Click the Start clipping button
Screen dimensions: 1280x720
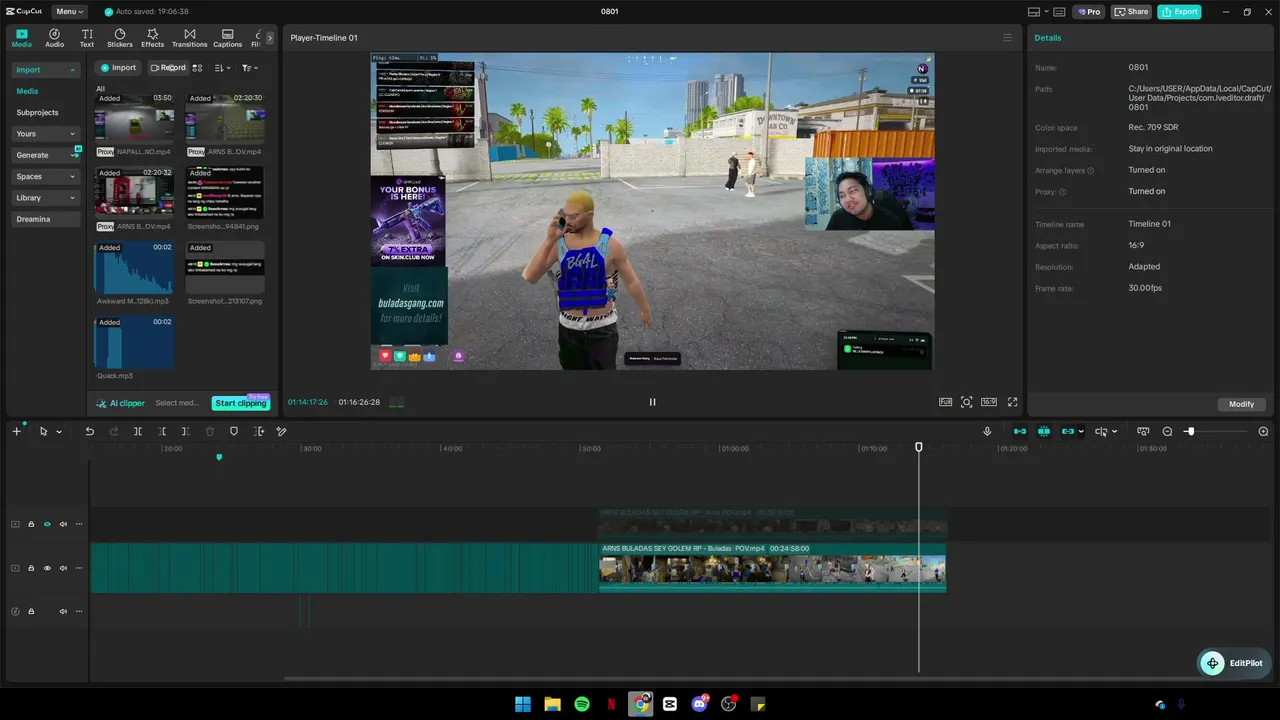pos(241,403)
